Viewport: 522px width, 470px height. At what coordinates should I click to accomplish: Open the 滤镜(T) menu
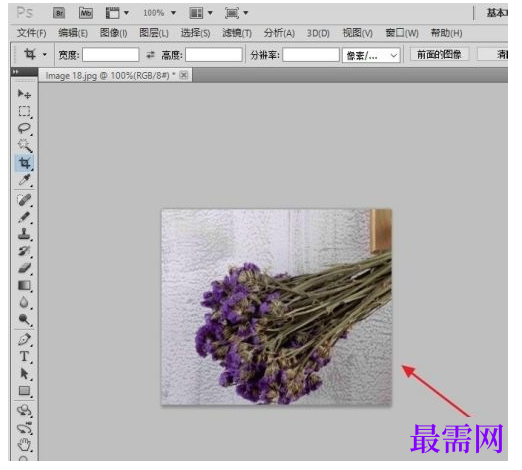pos(237,33)
